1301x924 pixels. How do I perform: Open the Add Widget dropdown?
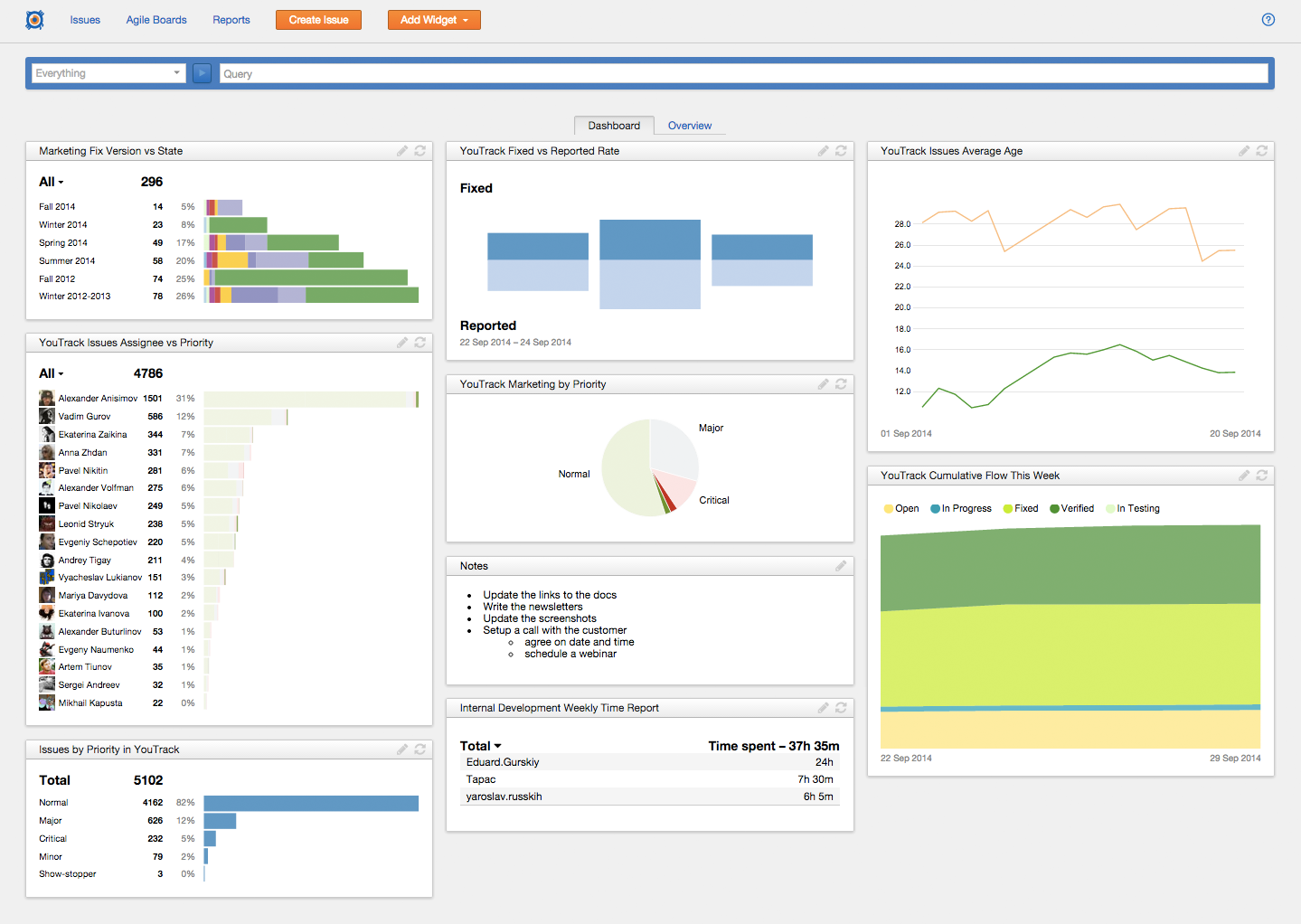click(434, 20)
